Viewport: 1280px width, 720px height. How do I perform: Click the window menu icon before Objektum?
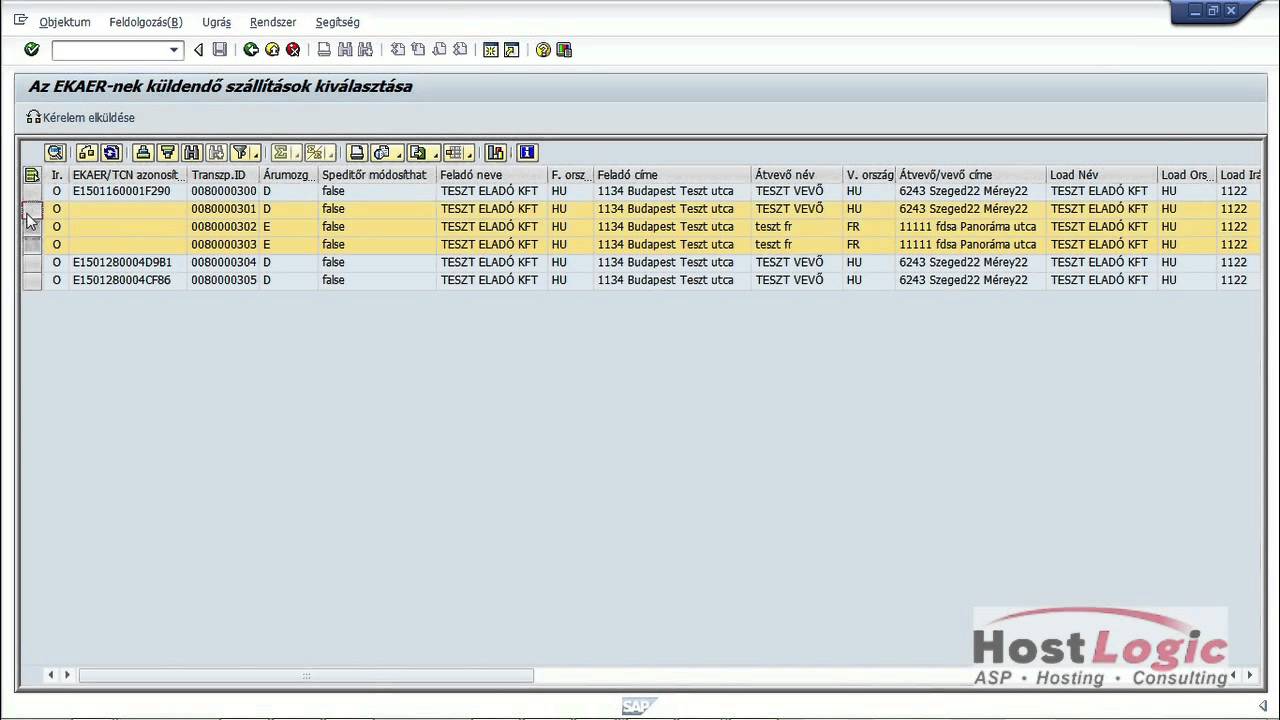[20, 21]
